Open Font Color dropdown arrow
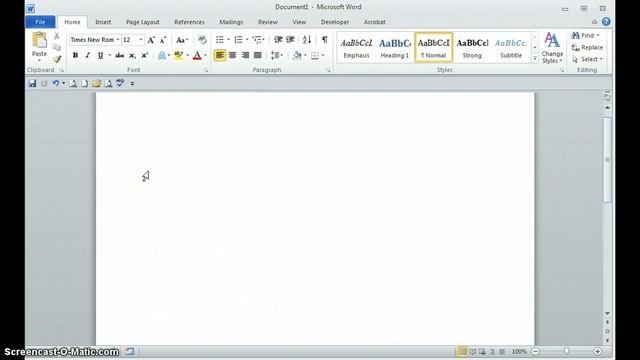Viewport: 640px width, 360px height. click(205, 56)
